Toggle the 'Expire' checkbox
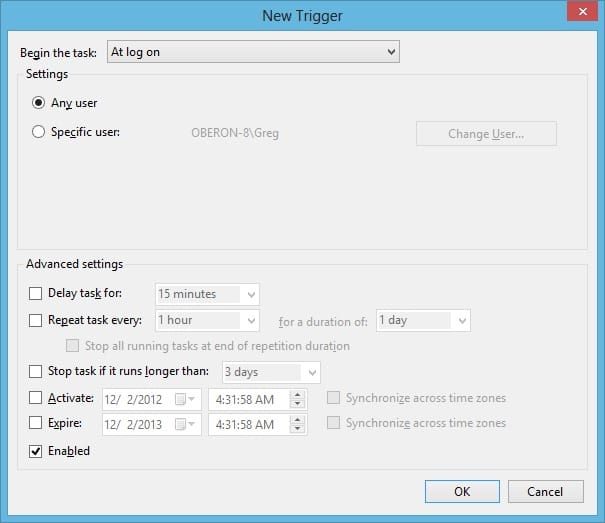Screen dimensions: 605x523 (36, 424)
